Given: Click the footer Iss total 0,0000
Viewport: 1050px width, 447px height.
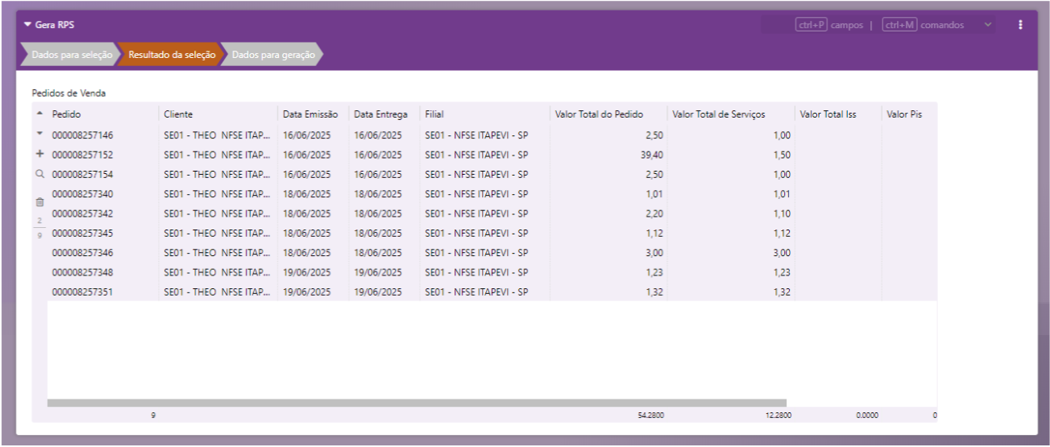Looking at the screenshot, I should click(867, 416).
